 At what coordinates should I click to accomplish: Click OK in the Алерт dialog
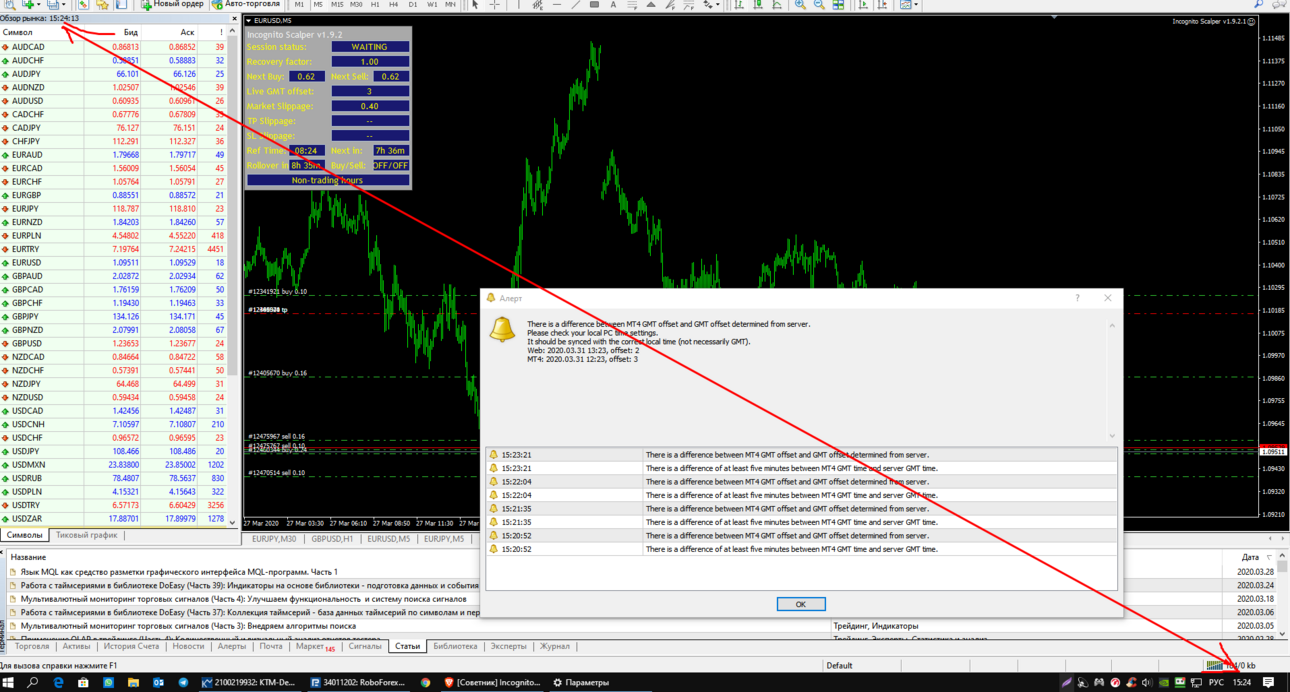coord(801,604)
